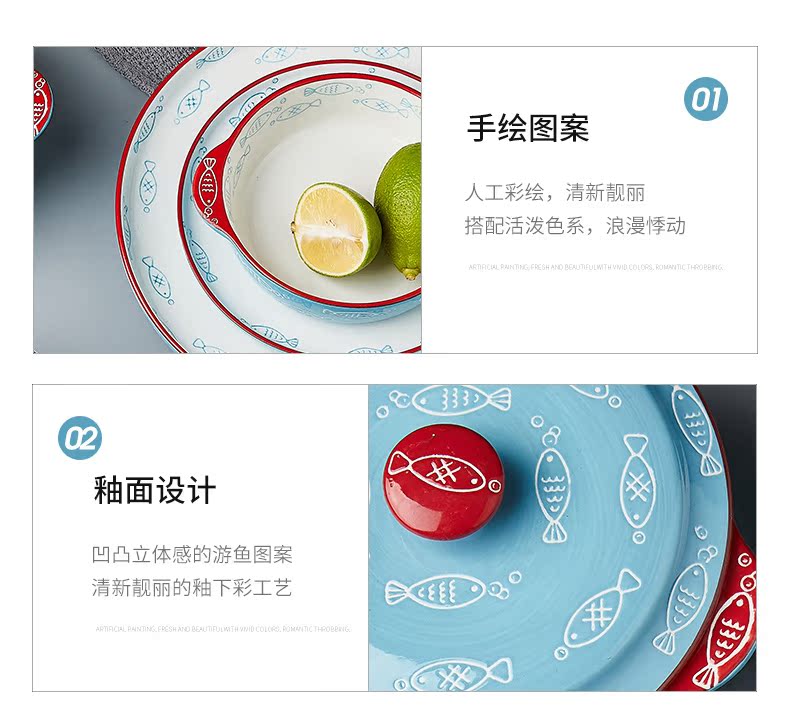Click the text 搭配活泼色系，浪漫悸动
This screenshot has height=726, width=790.
tap(575, 226)
